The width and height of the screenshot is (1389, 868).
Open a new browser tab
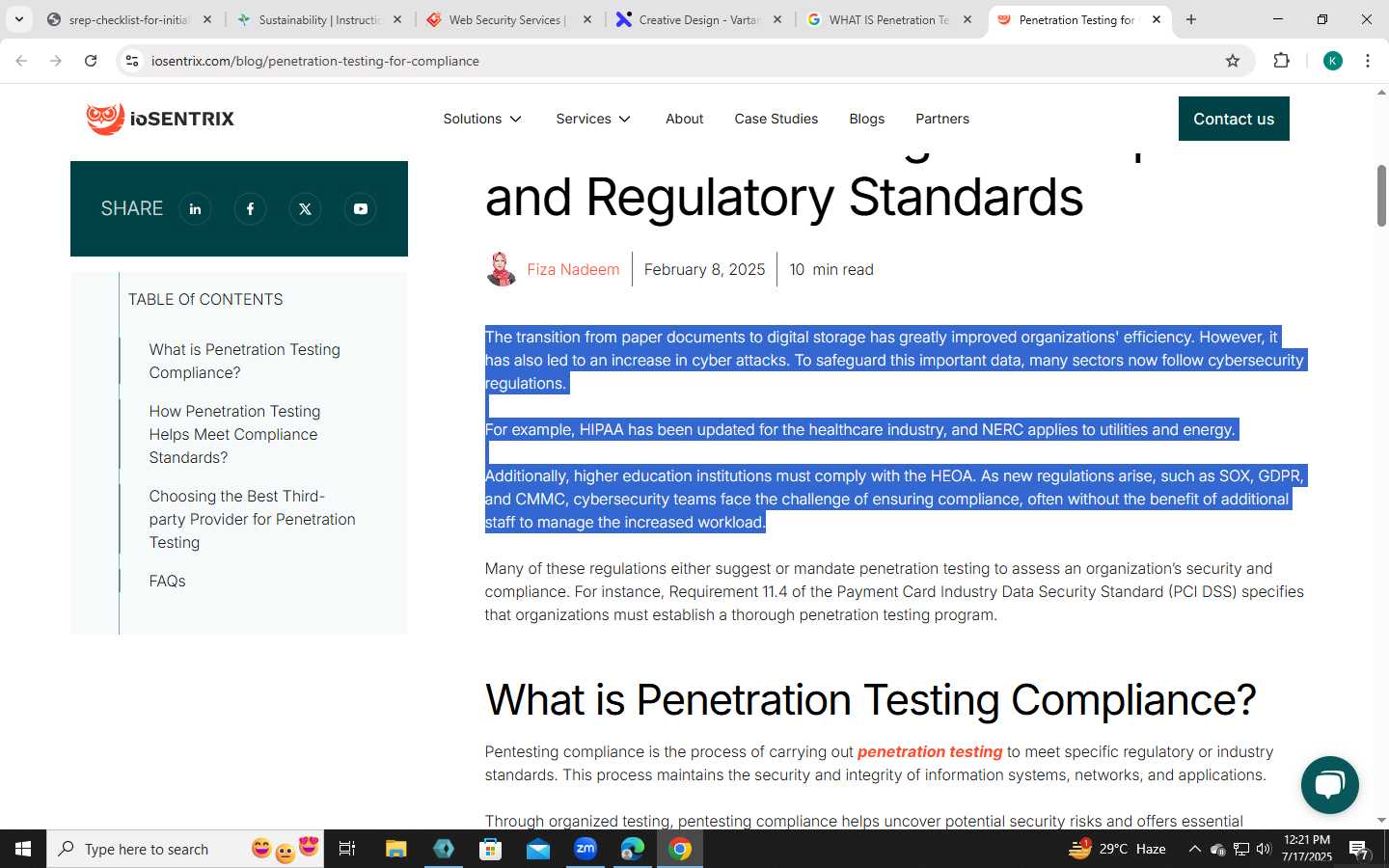coord(1191,19)
